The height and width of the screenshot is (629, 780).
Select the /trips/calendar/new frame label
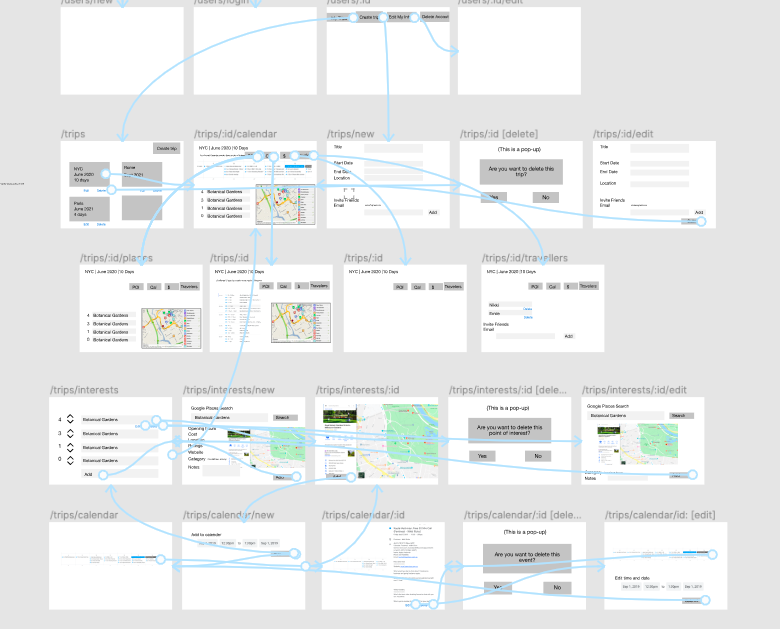pyautogui.click(x=228, y=515)
